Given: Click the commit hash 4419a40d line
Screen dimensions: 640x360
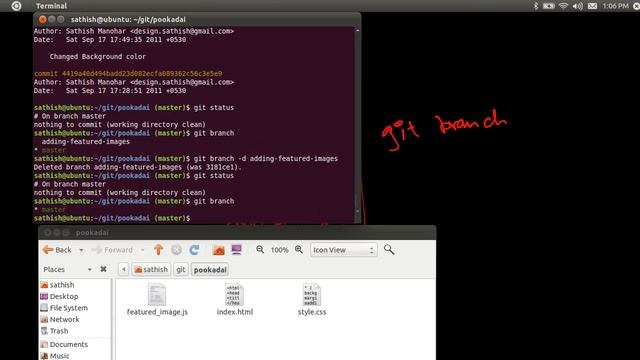Looking at the screenshot, I should tap(128, 73).
